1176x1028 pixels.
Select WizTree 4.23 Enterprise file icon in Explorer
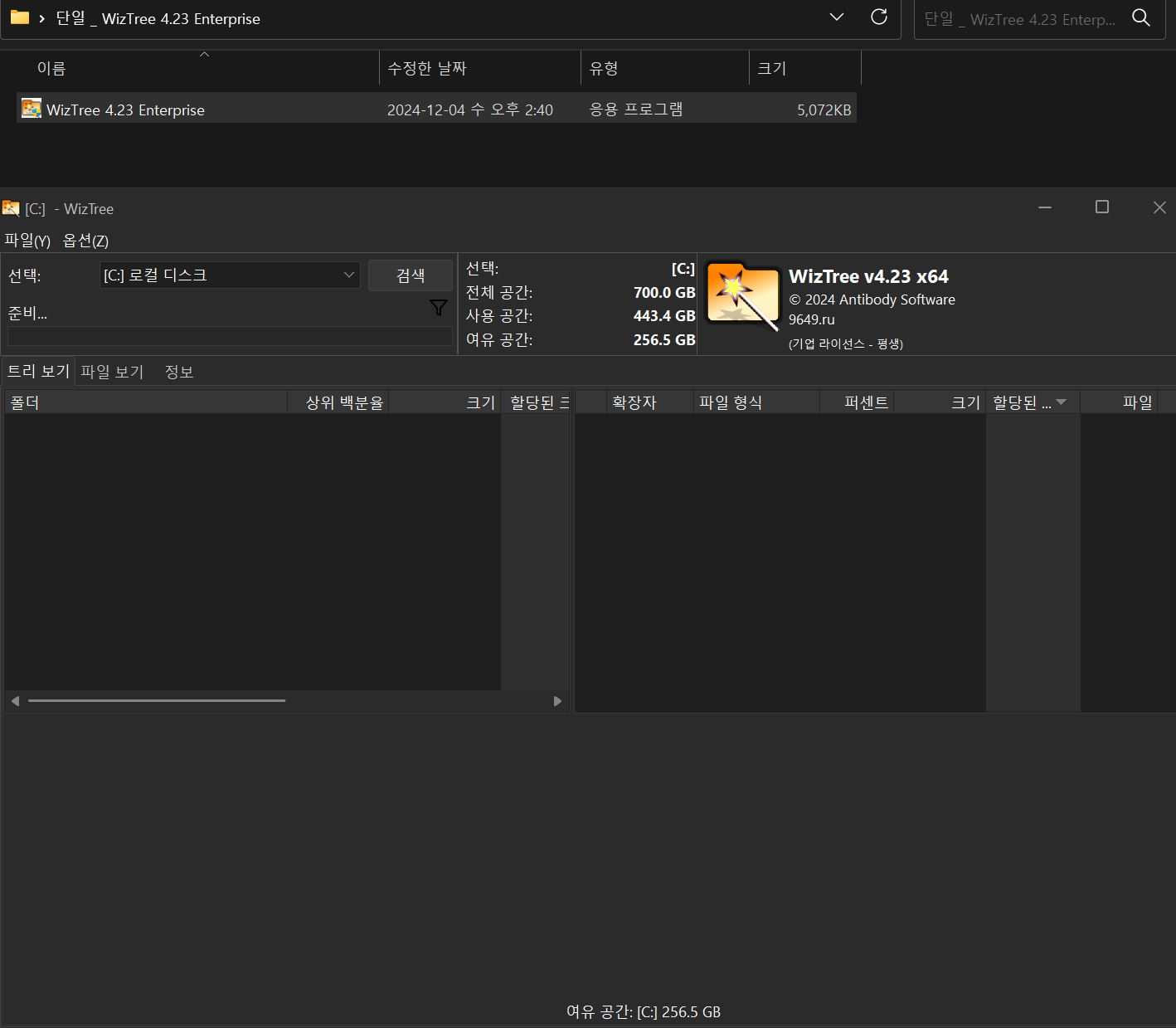[x=32, y=109]
